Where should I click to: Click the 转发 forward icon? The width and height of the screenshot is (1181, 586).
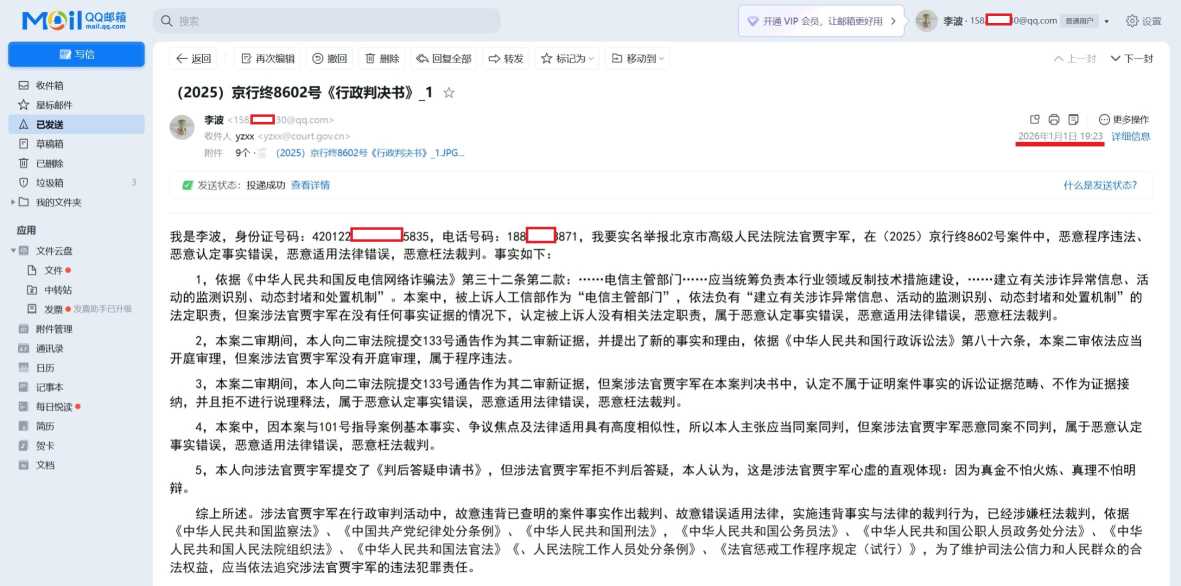(x=504, y=58)
